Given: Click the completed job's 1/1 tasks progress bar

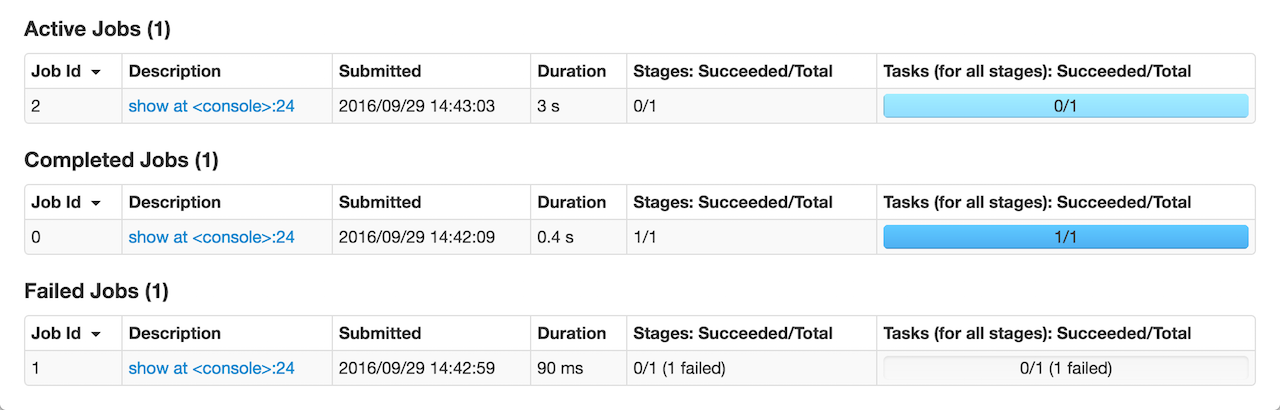Looking at the screenshot, I should (1065, 237).
